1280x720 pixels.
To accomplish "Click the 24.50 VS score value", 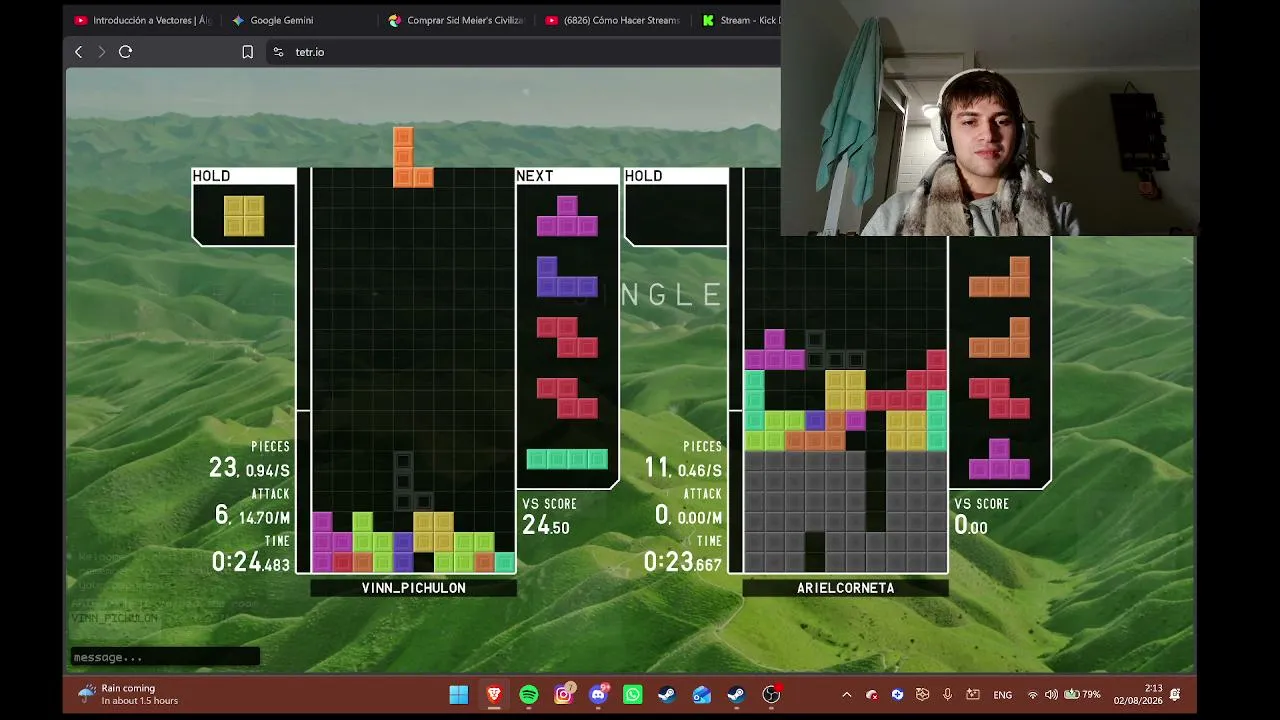I will coord(546,526).
